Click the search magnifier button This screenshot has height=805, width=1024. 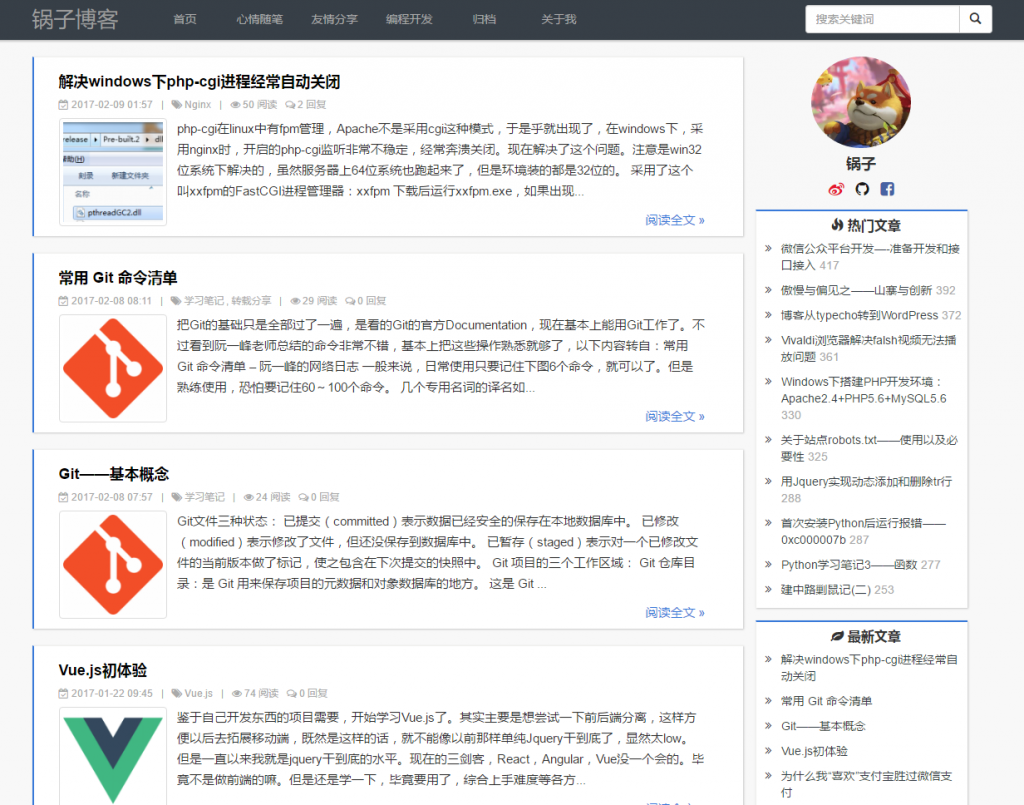point(975,19)
